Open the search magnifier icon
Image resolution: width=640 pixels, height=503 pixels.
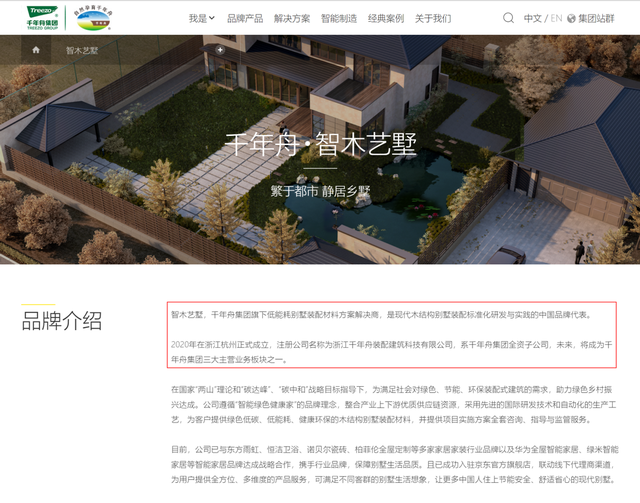[x=508, y=18]
